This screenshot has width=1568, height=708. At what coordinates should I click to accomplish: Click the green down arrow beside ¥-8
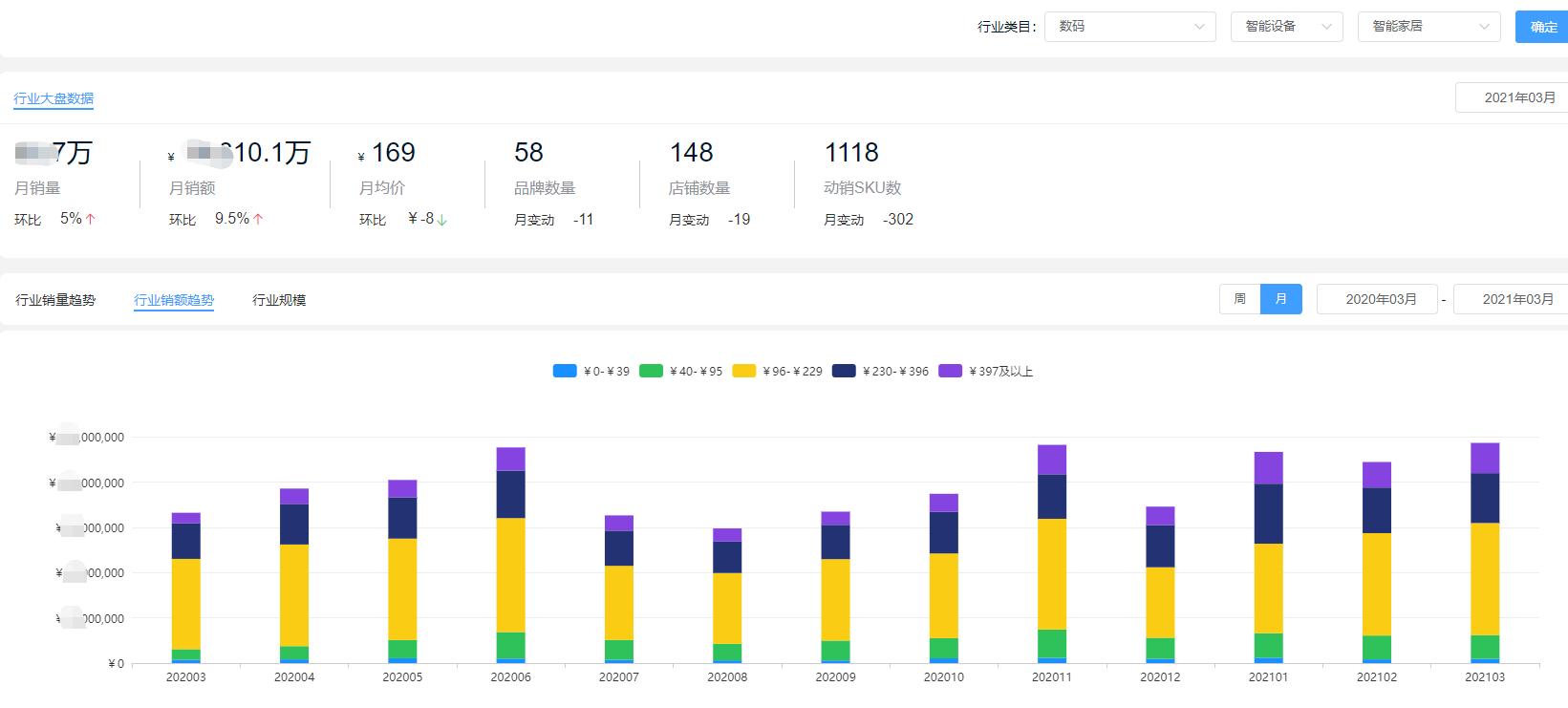(442, 220)
